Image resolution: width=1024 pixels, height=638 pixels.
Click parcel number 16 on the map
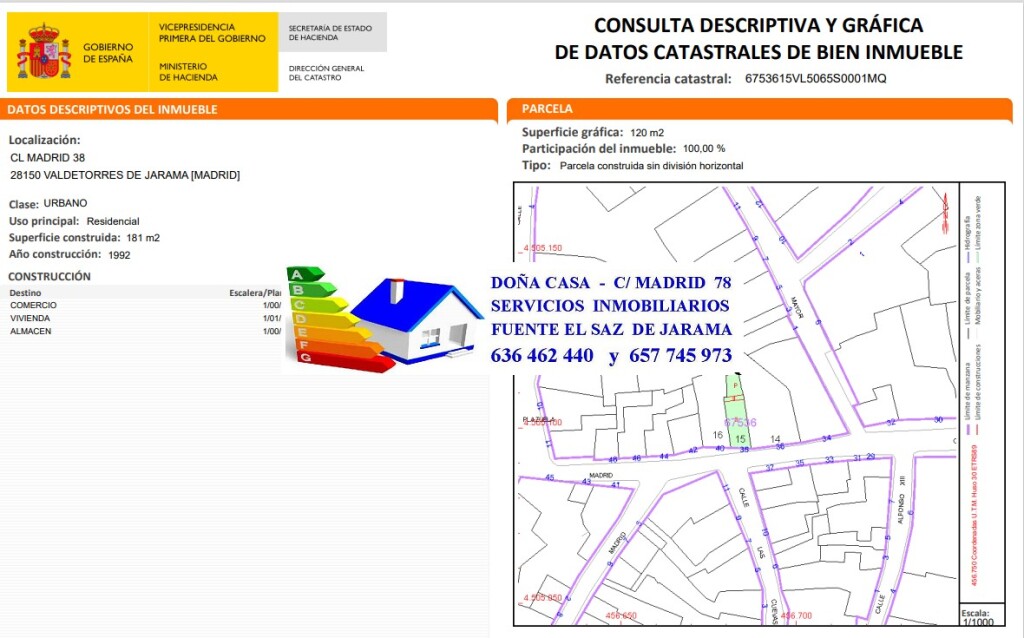pos(718,435)
